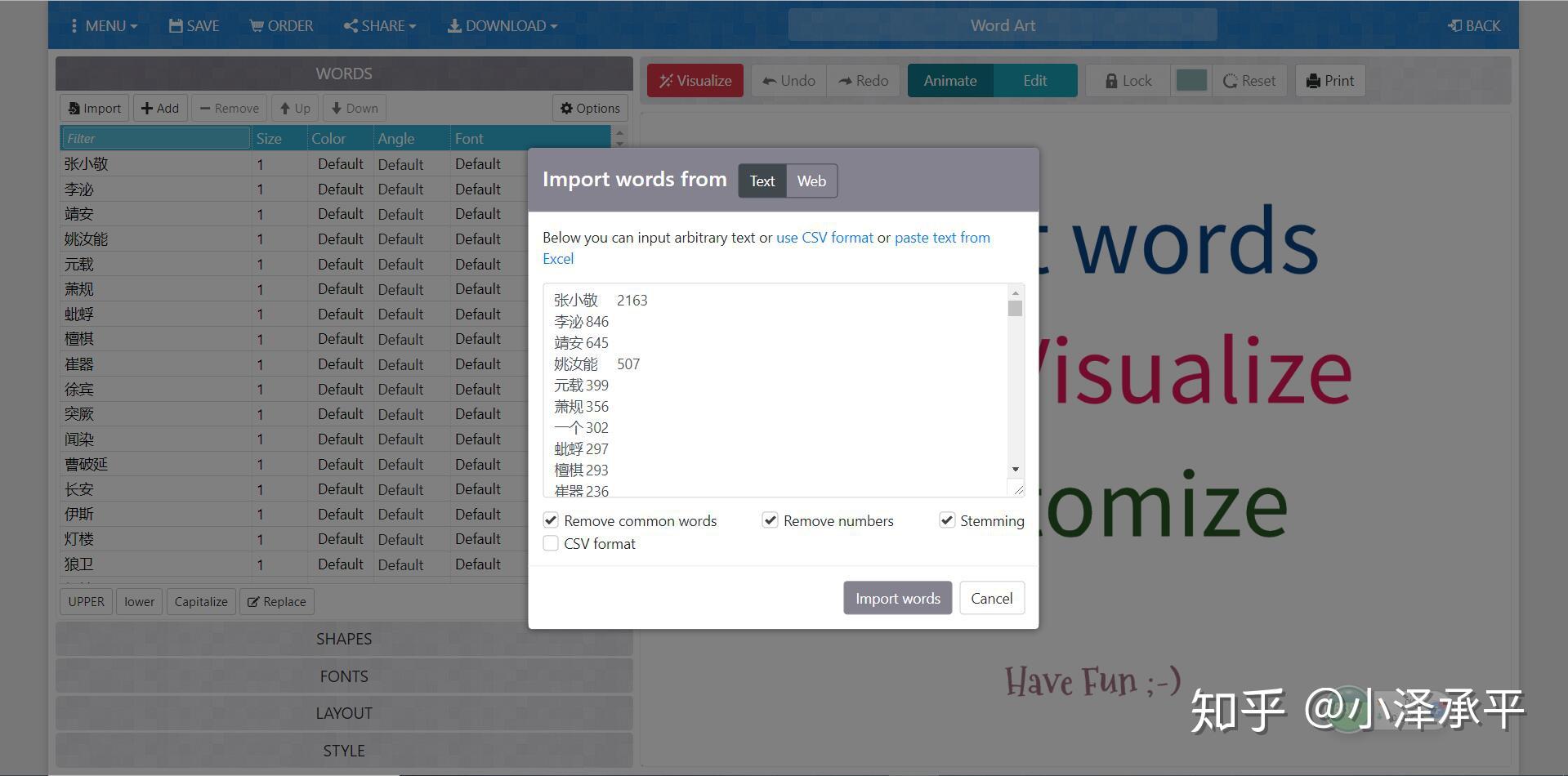This screenshot has width=1568, height=776.
Task: Collapse the WORDS panel header
Action: point(344,74)
